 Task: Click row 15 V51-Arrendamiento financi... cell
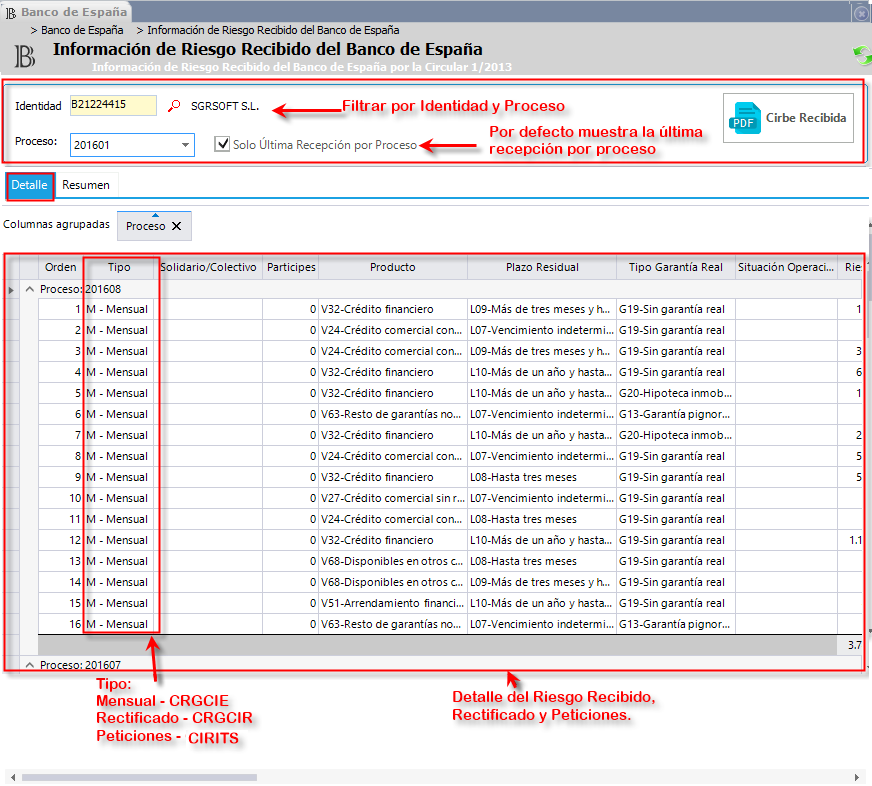coord(393,604)
